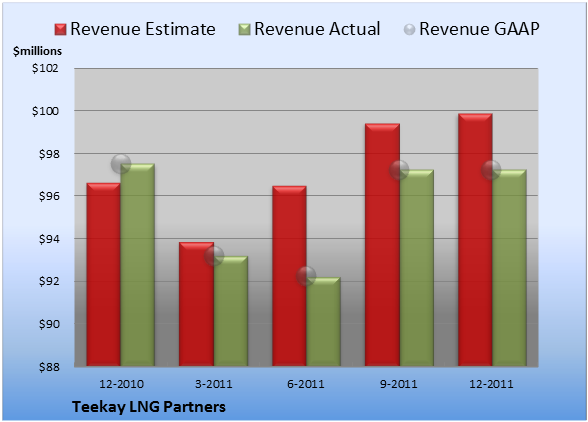Select the 12-2010 red estimate bar
The width and height of the screenshot is (588, 422).
pos(104,275)
